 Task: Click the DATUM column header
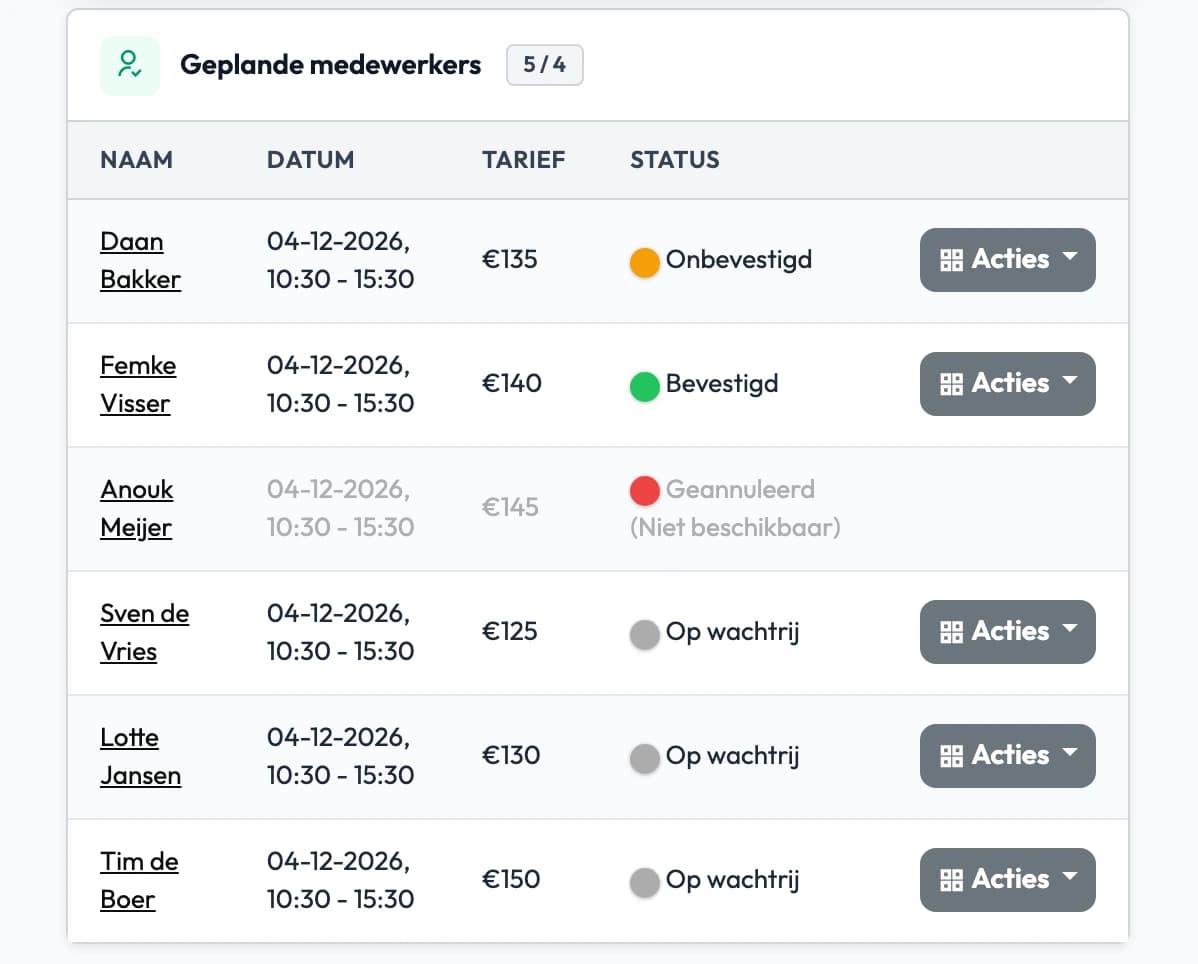pos(310,160)
